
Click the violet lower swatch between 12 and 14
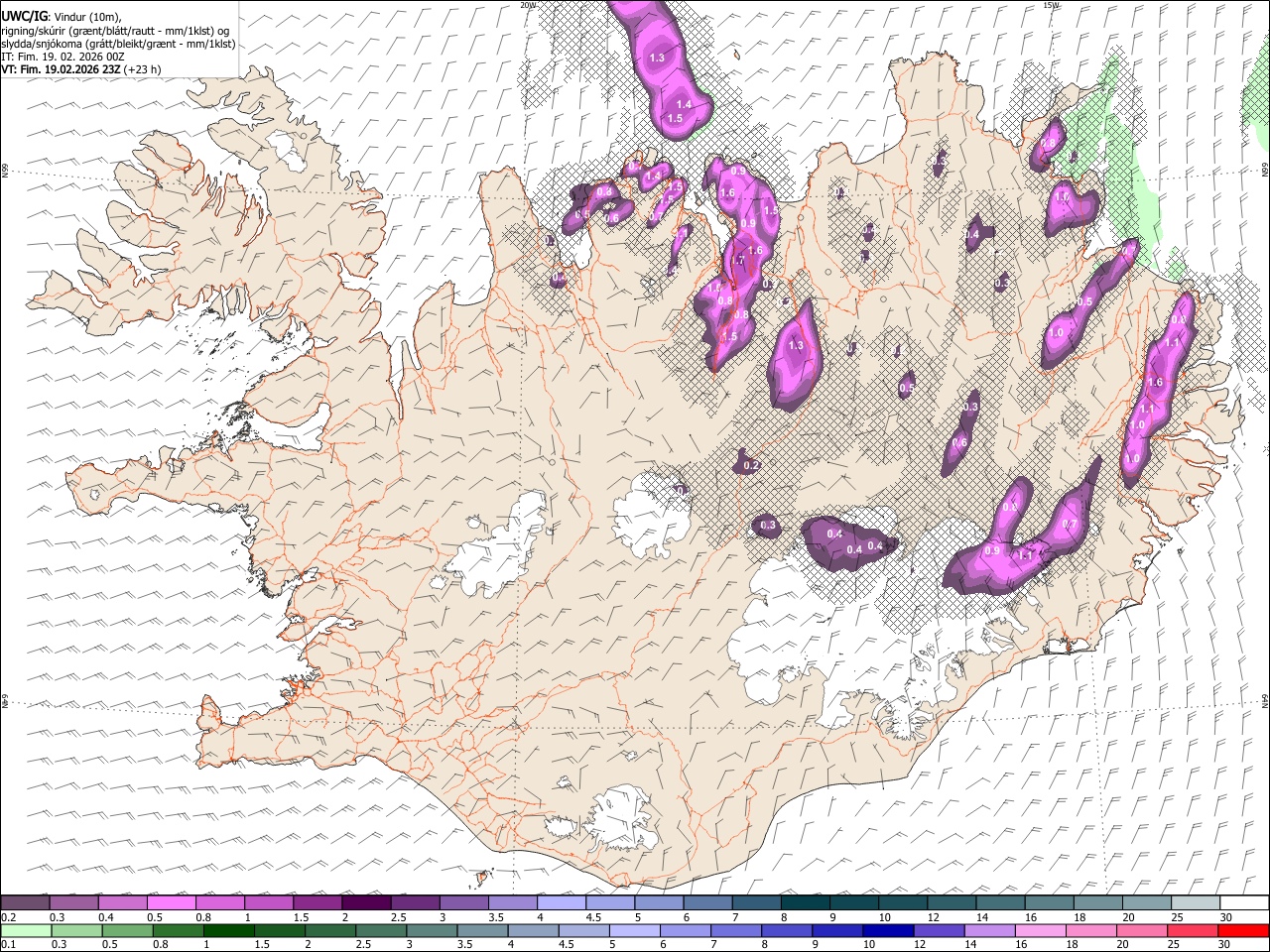[939, 930]
